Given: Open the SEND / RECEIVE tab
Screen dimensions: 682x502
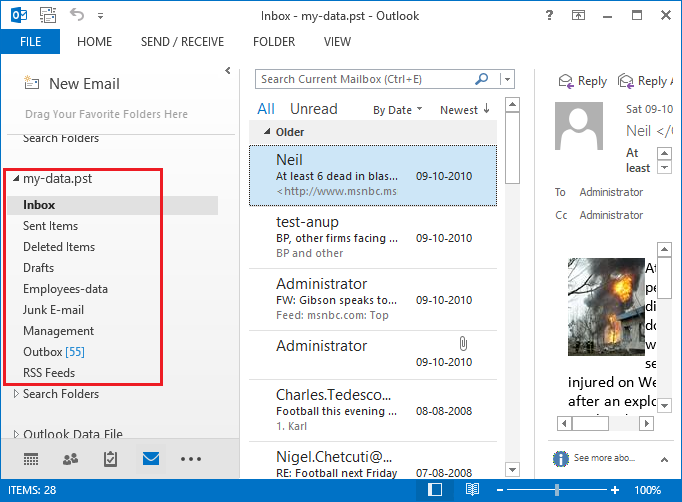Looking at the screenshot, I should click(x=182, y=42).
